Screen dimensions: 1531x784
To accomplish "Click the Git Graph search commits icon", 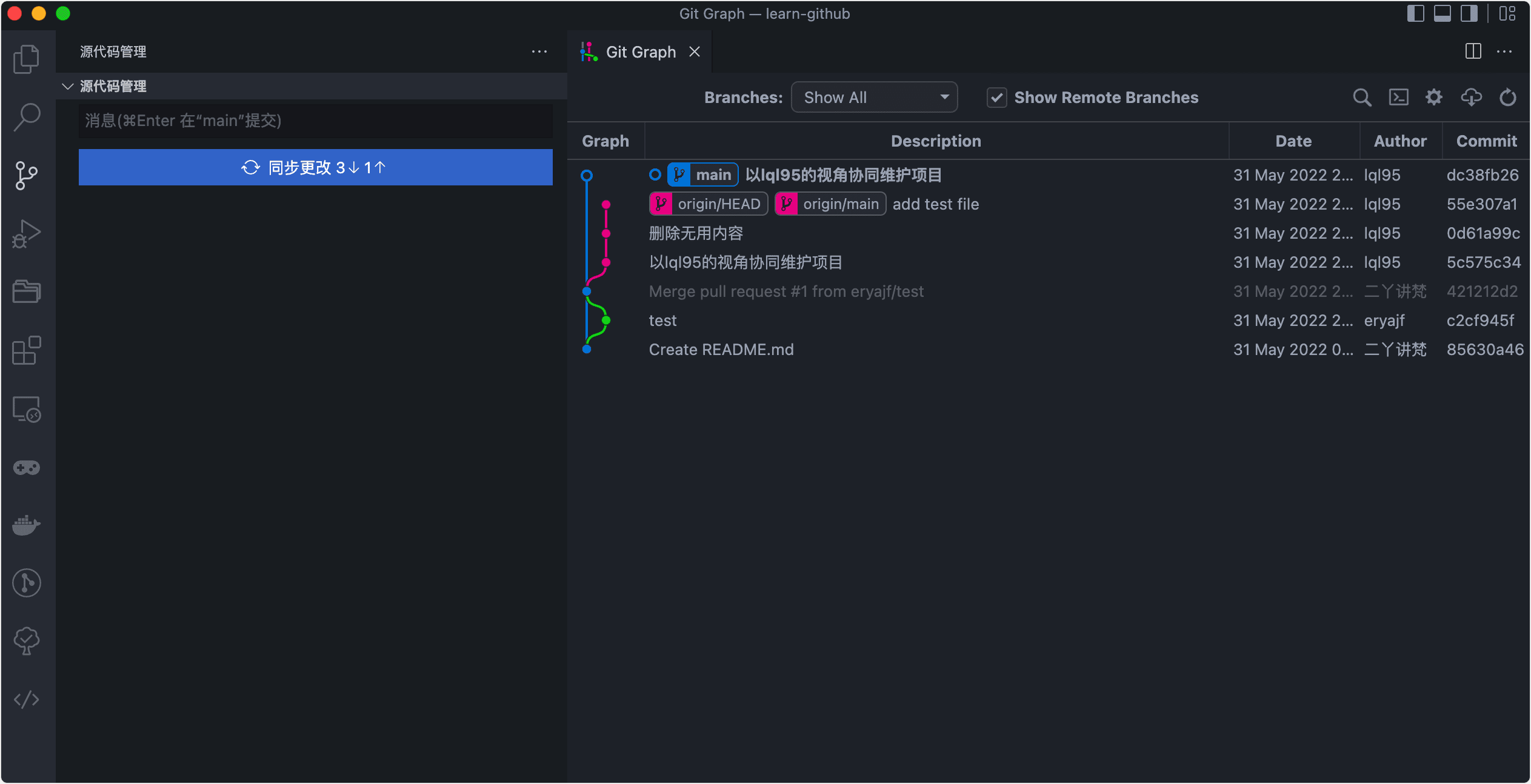I will tap(1362, 98).
